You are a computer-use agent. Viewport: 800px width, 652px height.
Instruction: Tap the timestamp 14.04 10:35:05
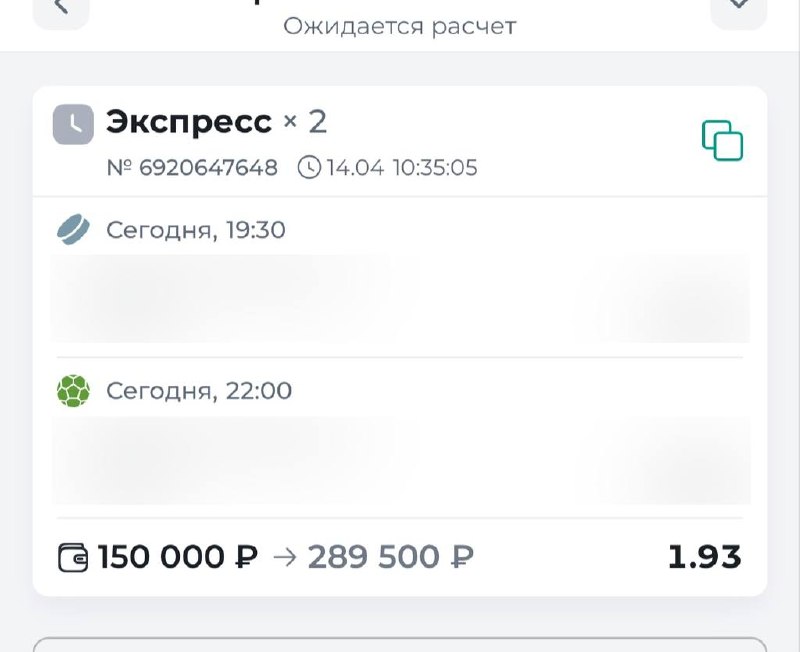pos(401,168)
